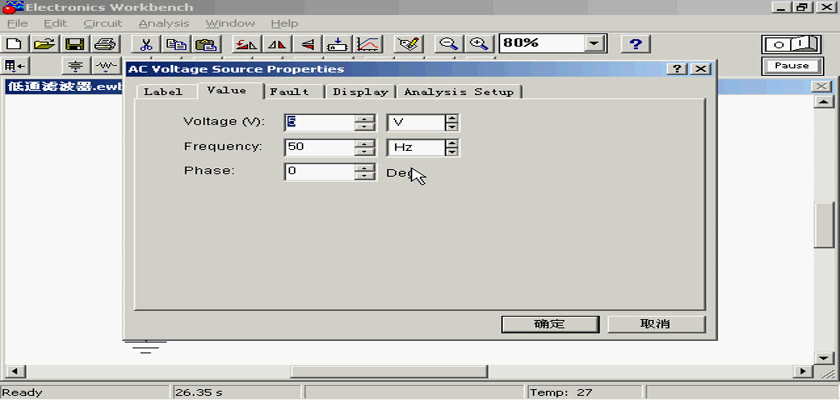
Task: Decrease Phase value with down arrow
Action: (x=365, y=177)
